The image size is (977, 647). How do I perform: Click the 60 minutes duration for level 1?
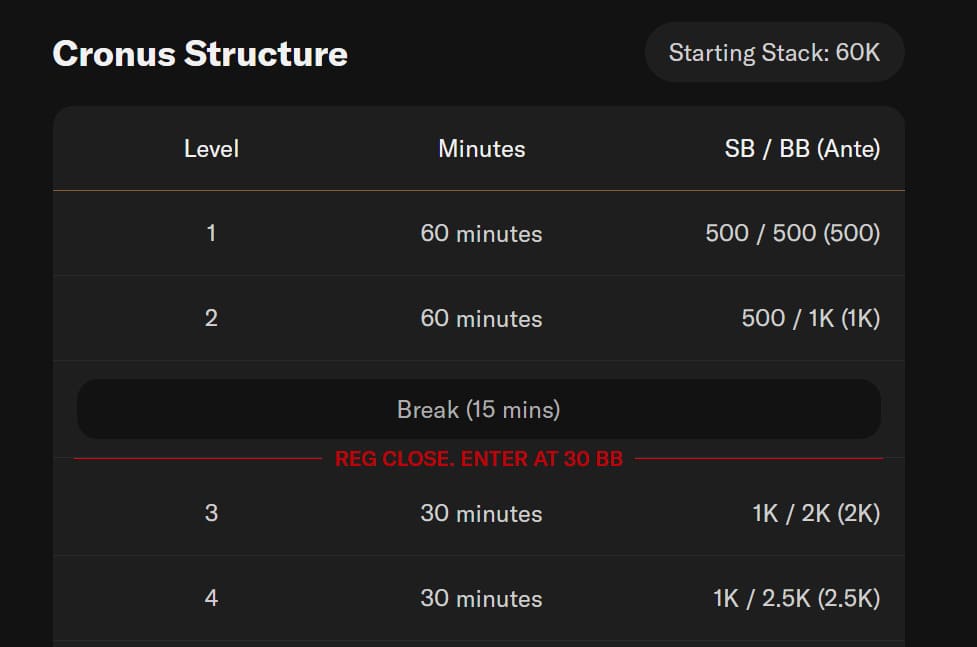coord(481,234)
